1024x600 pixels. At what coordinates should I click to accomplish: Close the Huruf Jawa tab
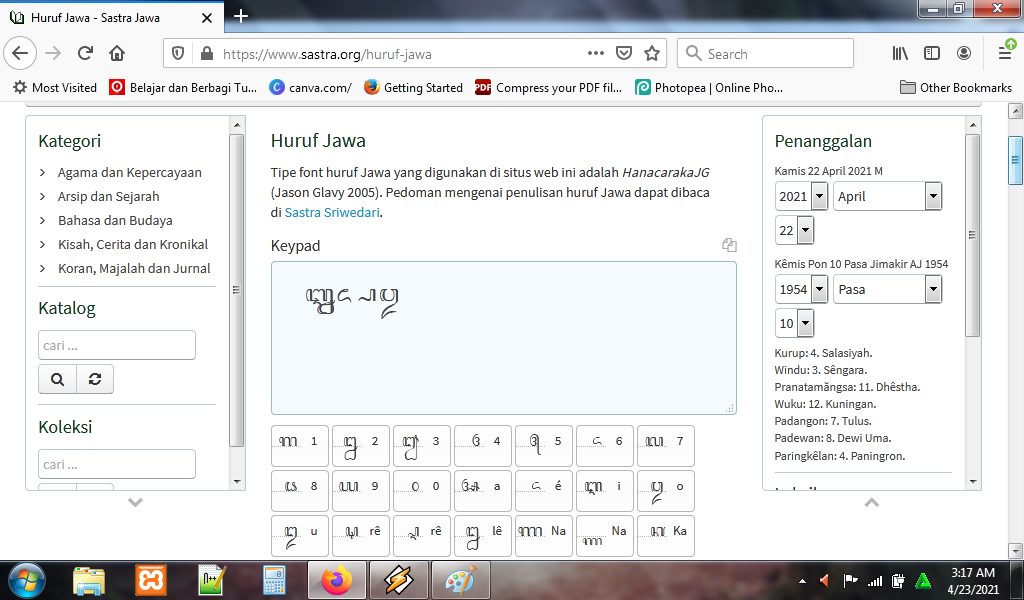206,18
